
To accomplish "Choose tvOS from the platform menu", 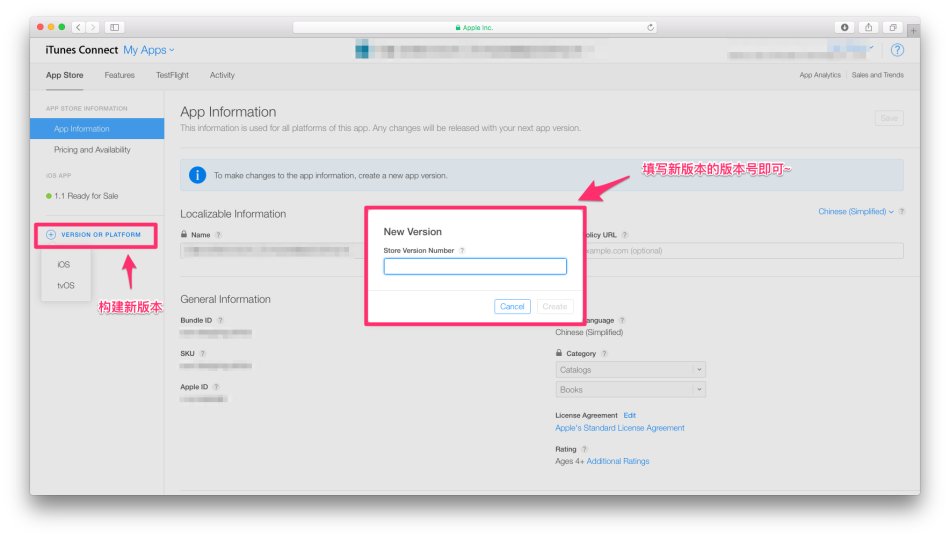I will (65, 285).
